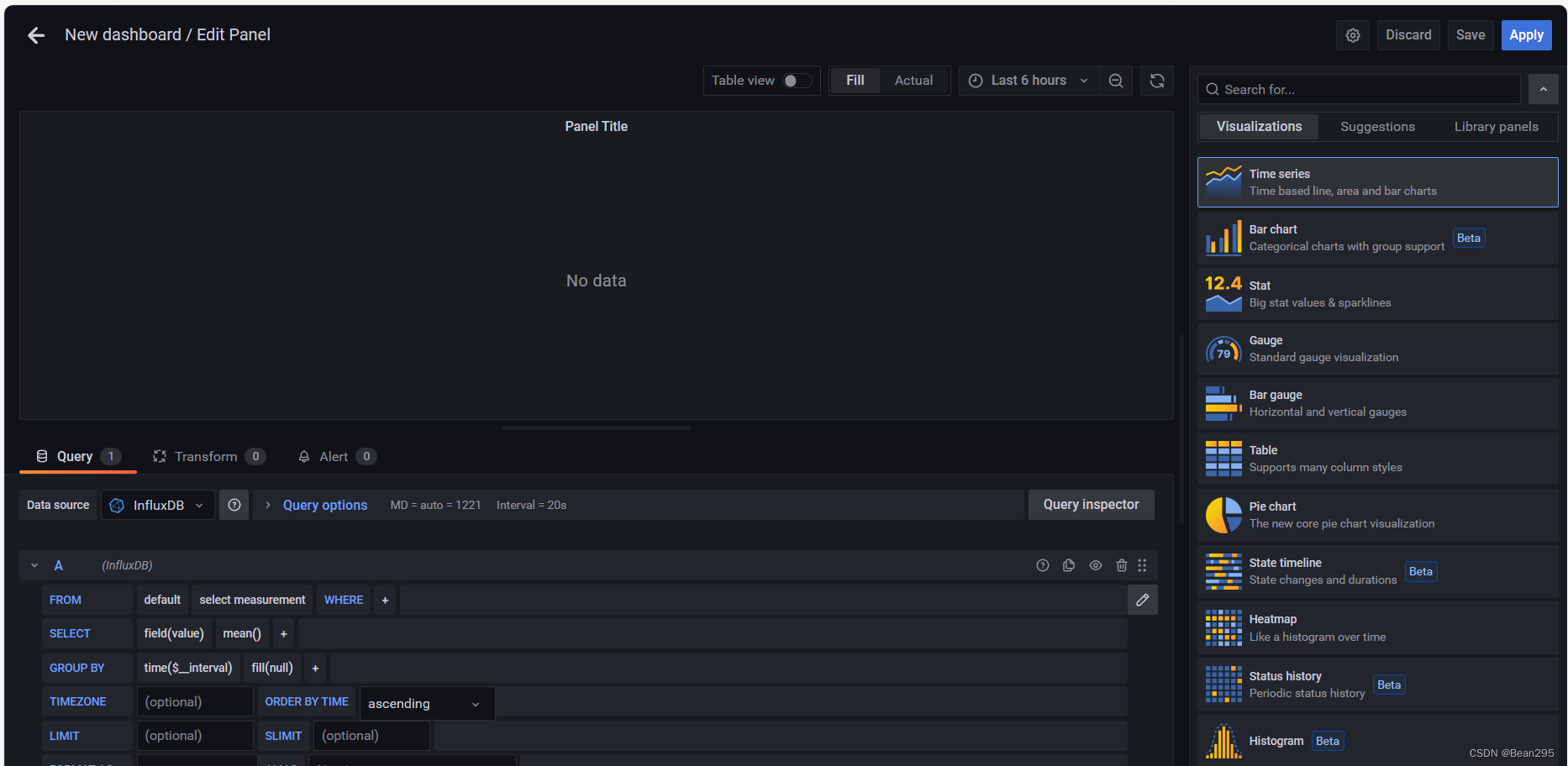The width and height of the screenshot is (1568, 766).
Task: Select the Heatmap visualization
Action: click(x=1377, y=627)
